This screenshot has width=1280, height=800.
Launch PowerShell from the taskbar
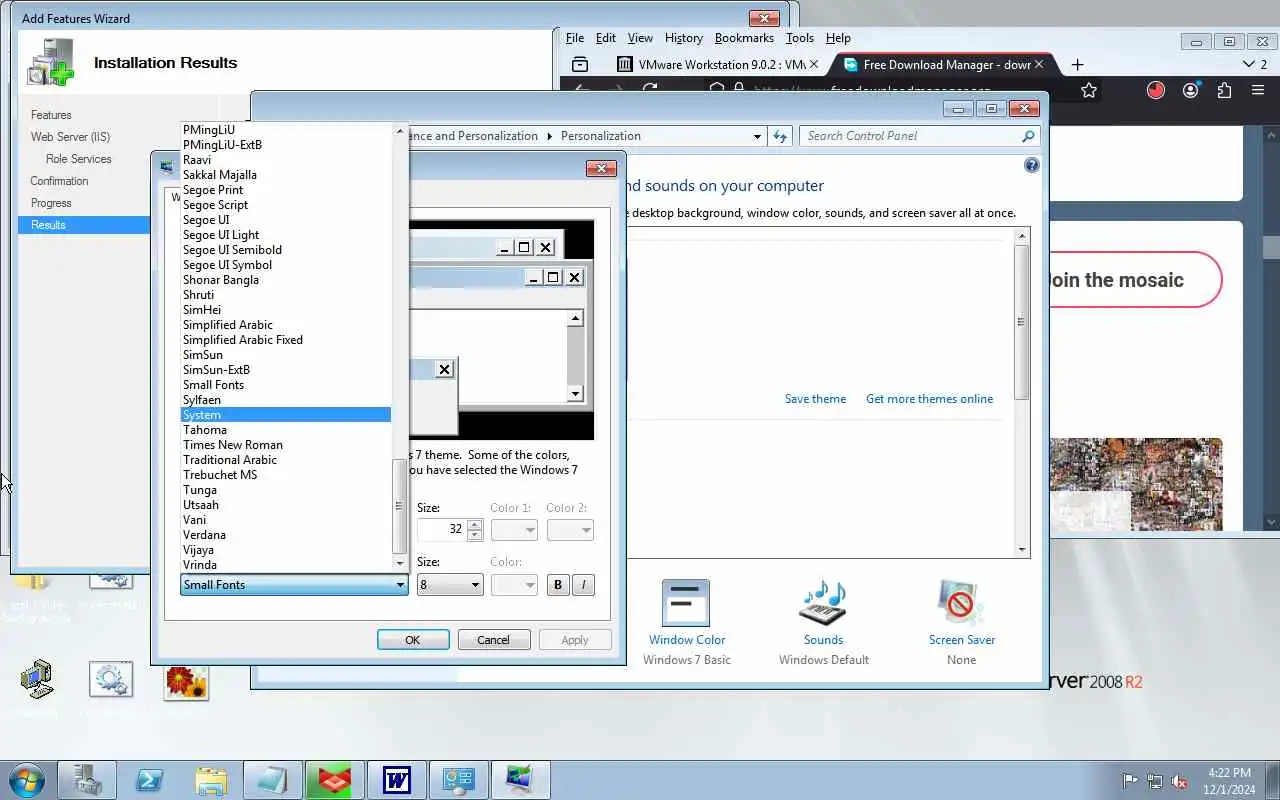[x=150, y=780]
